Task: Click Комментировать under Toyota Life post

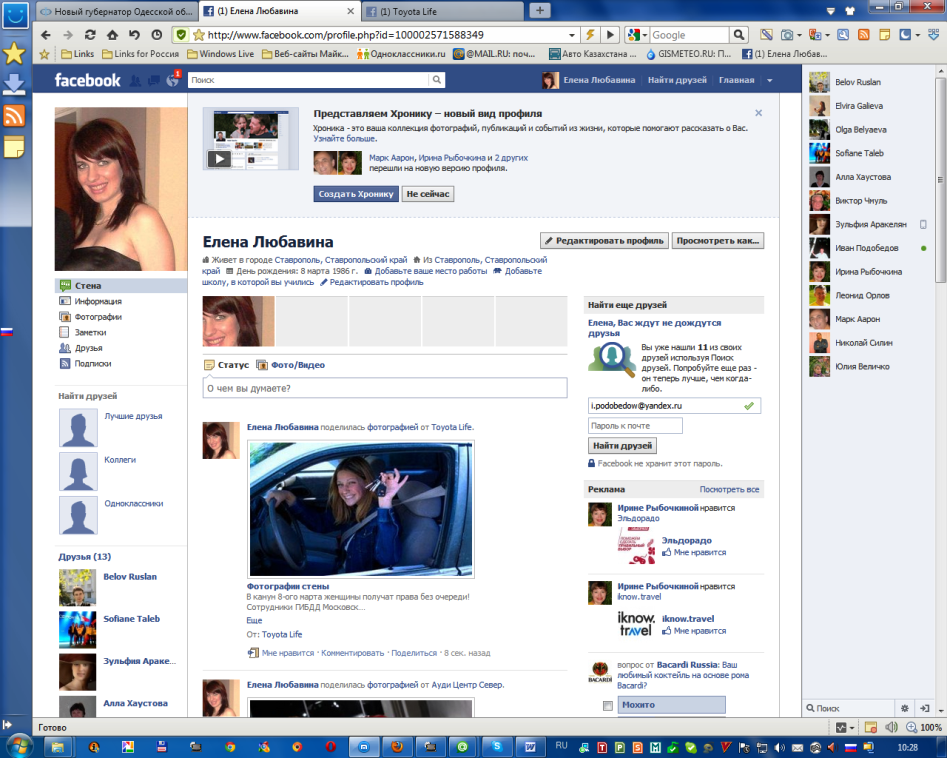Action: point(353,653)
